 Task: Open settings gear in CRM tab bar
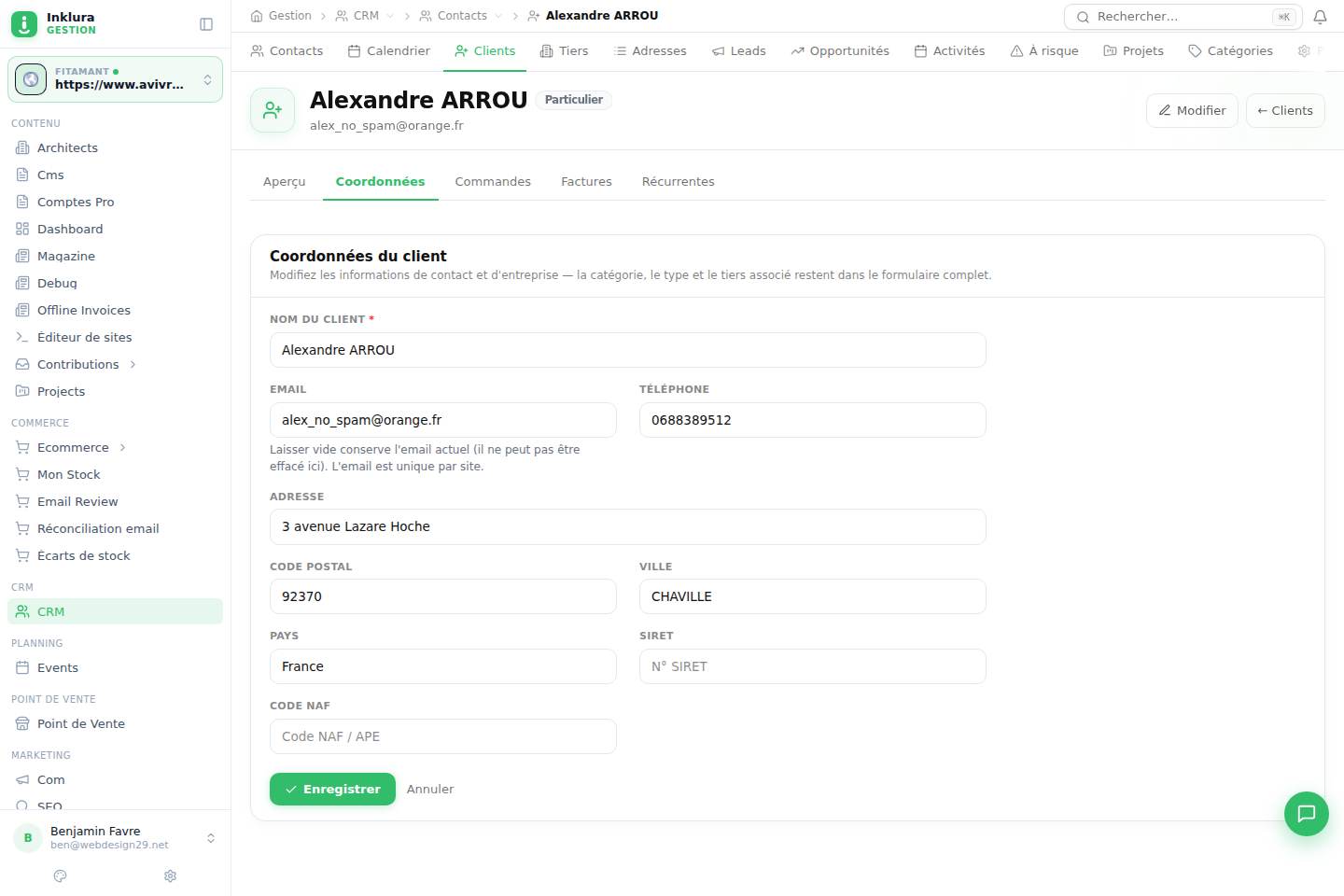pyautogui.click(x=1304, y=51)
